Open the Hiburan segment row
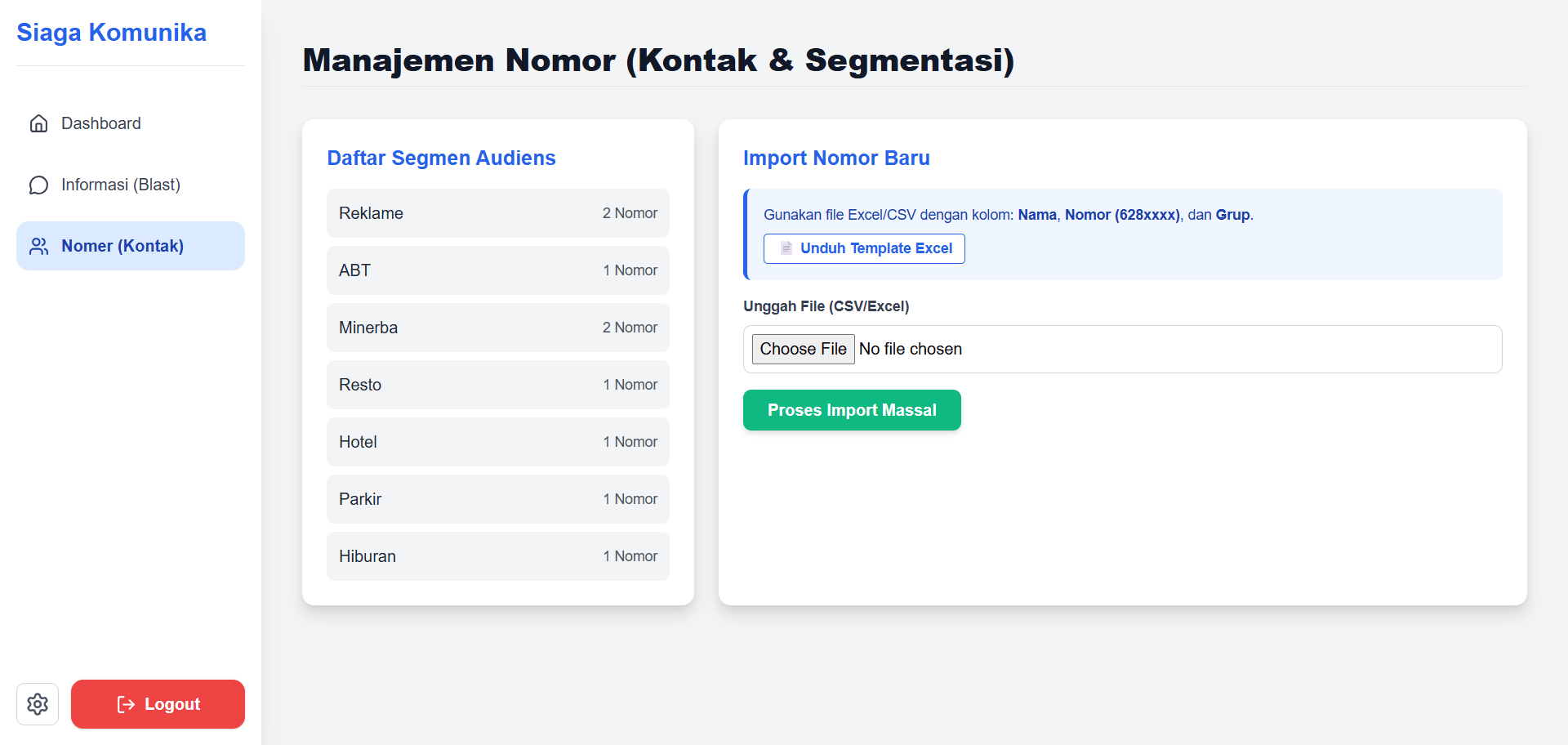The width and height of the screenshot is (1568, 745). coord(497,556)
